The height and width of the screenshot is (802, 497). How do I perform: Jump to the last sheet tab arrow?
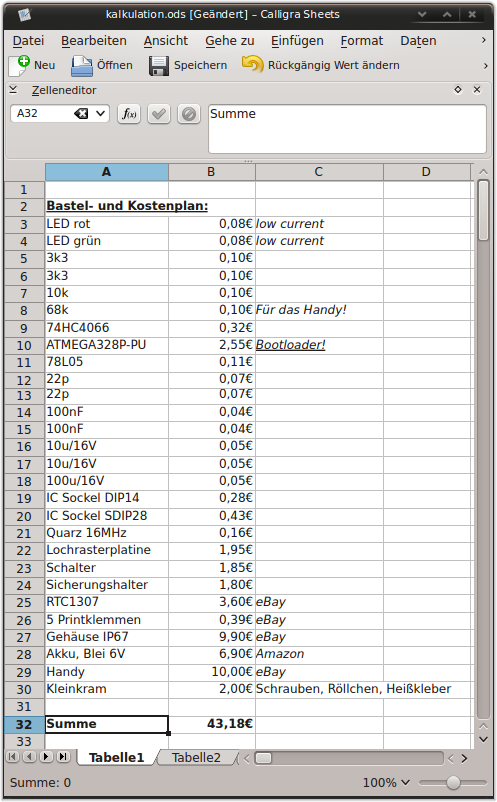click(x=63, y=756)
